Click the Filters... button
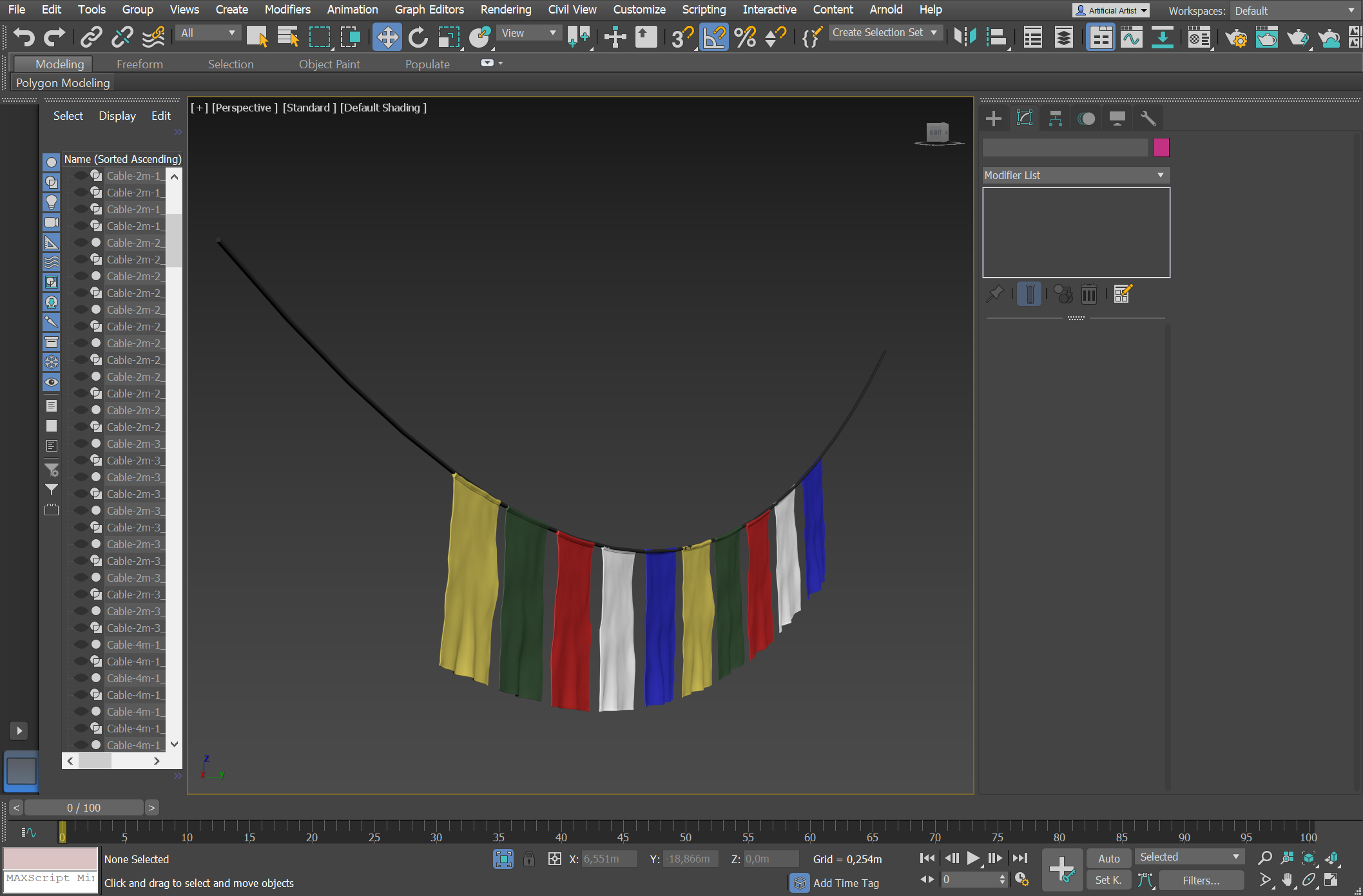The height and width of the screenshot is (896, 1363). click(x=1201, y=880)
